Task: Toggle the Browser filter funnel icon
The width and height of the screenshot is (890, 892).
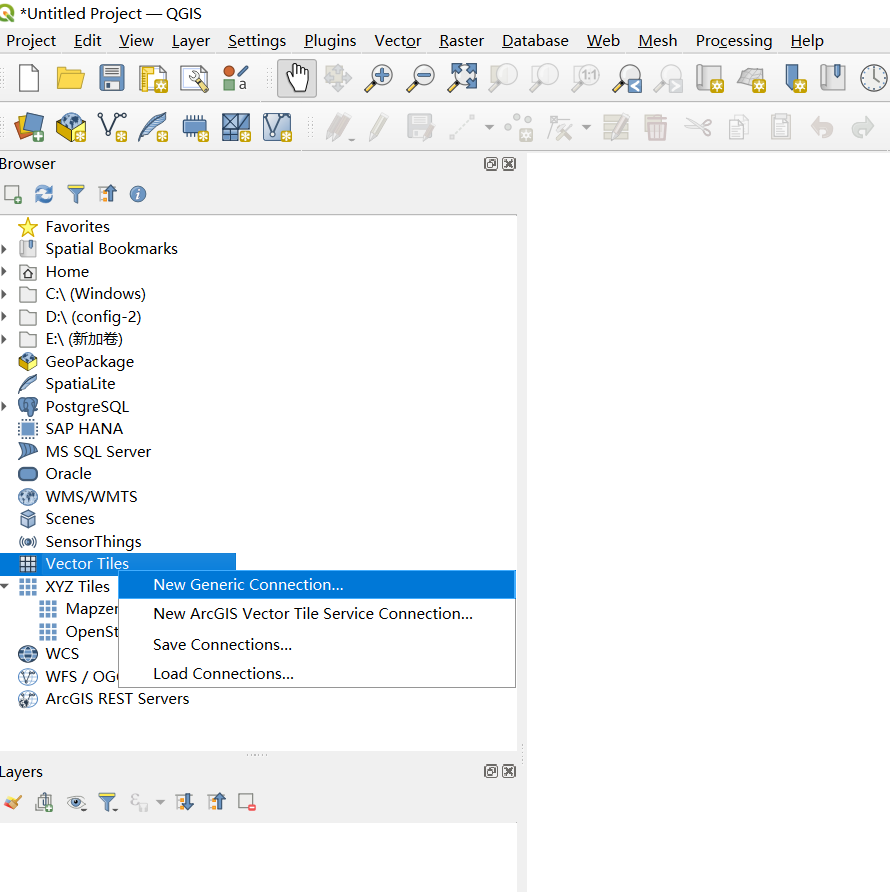Action: pyautogui.click(x=76, y=194)
